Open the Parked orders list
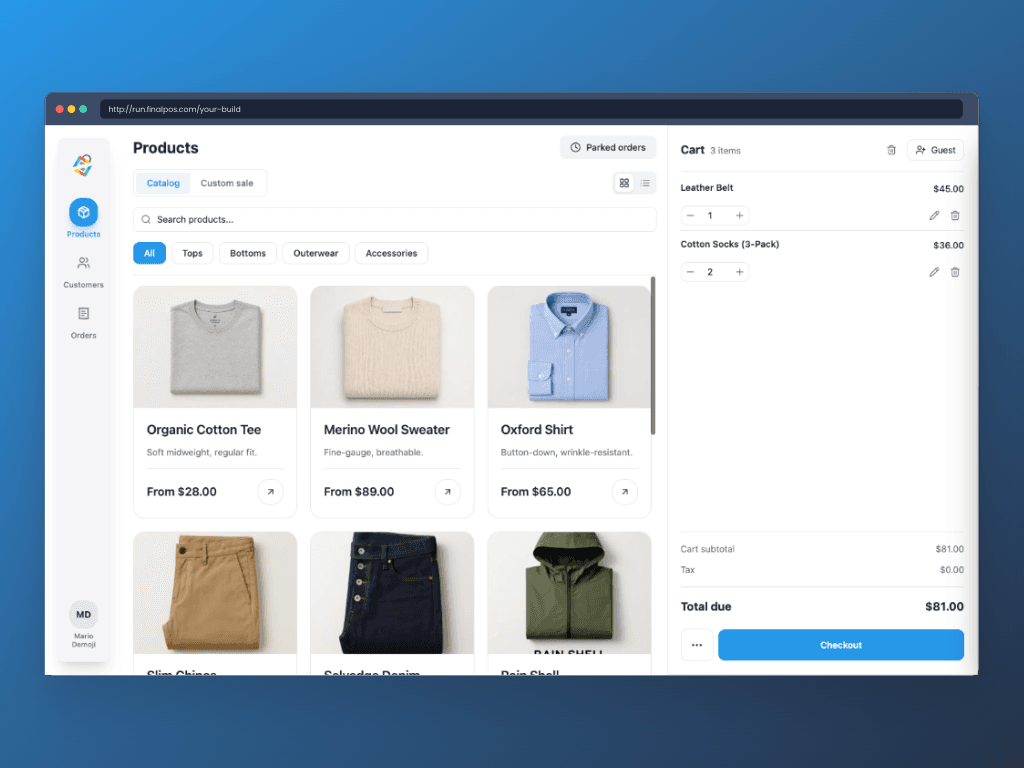Screen dimensions: 1024x768 608,148
